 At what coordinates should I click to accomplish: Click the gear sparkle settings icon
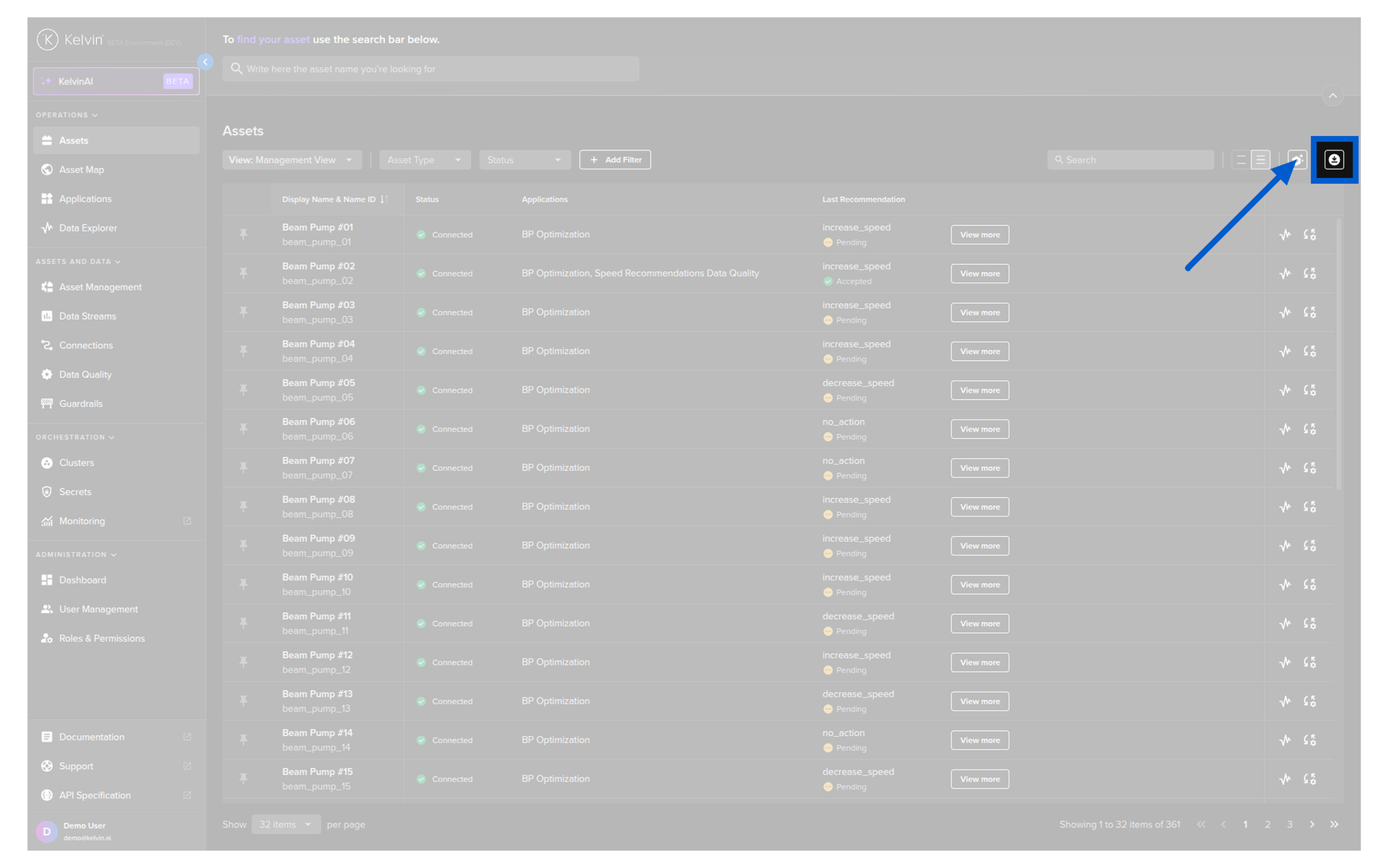(x=1297, y=160)
